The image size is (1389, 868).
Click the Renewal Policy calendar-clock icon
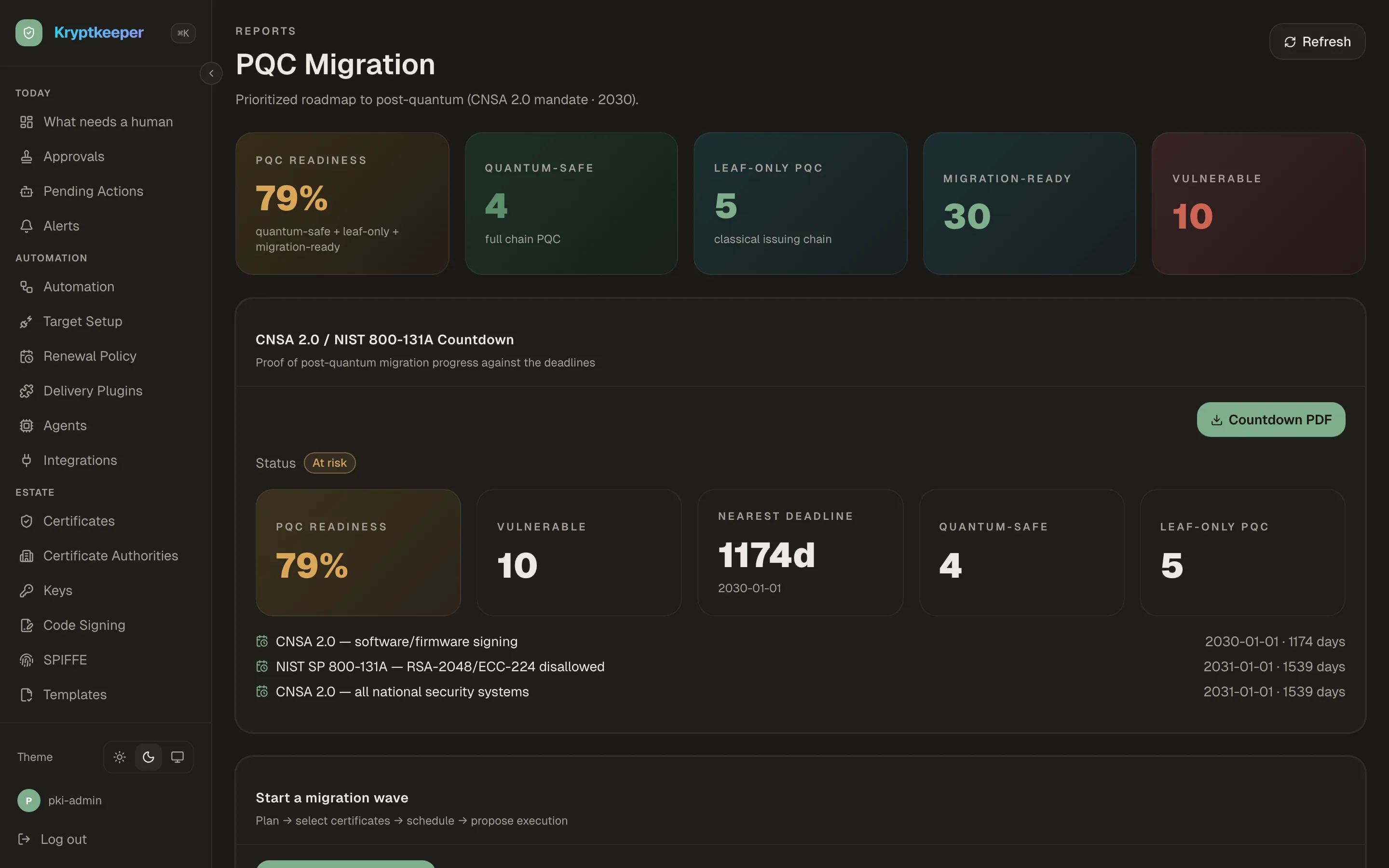pos(27,356)
